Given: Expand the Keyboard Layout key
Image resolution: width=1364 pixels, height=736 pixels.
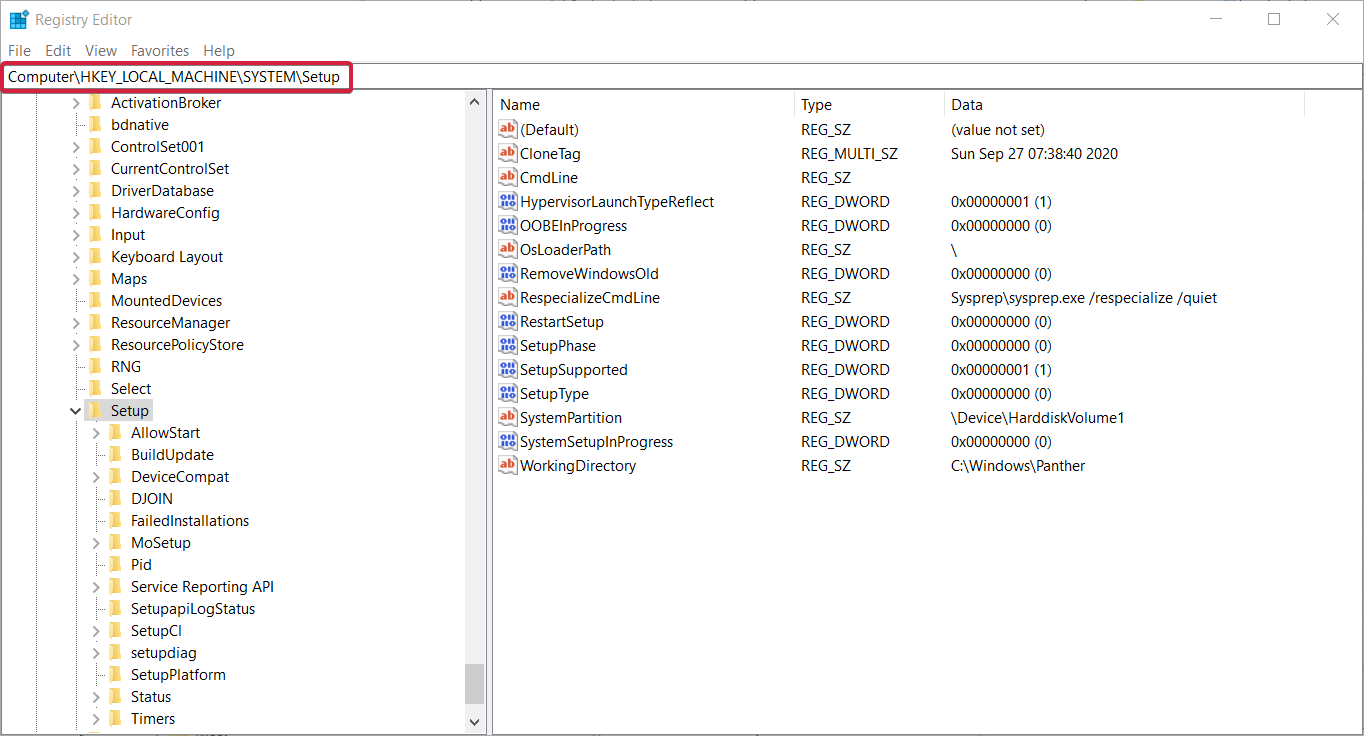Looking at the screenshot, I should tap(76, 257).
